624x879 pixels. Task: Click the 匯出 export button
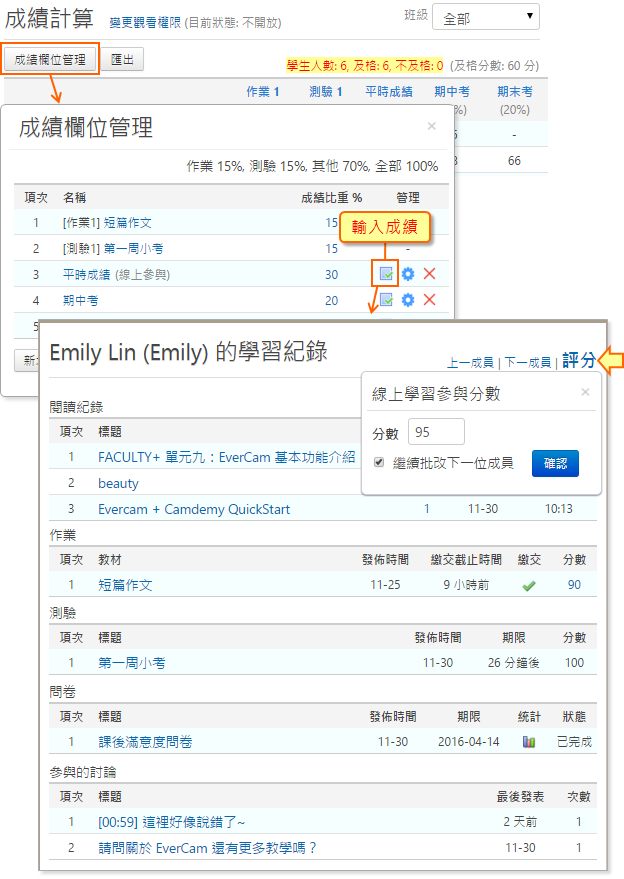(123, 59)
